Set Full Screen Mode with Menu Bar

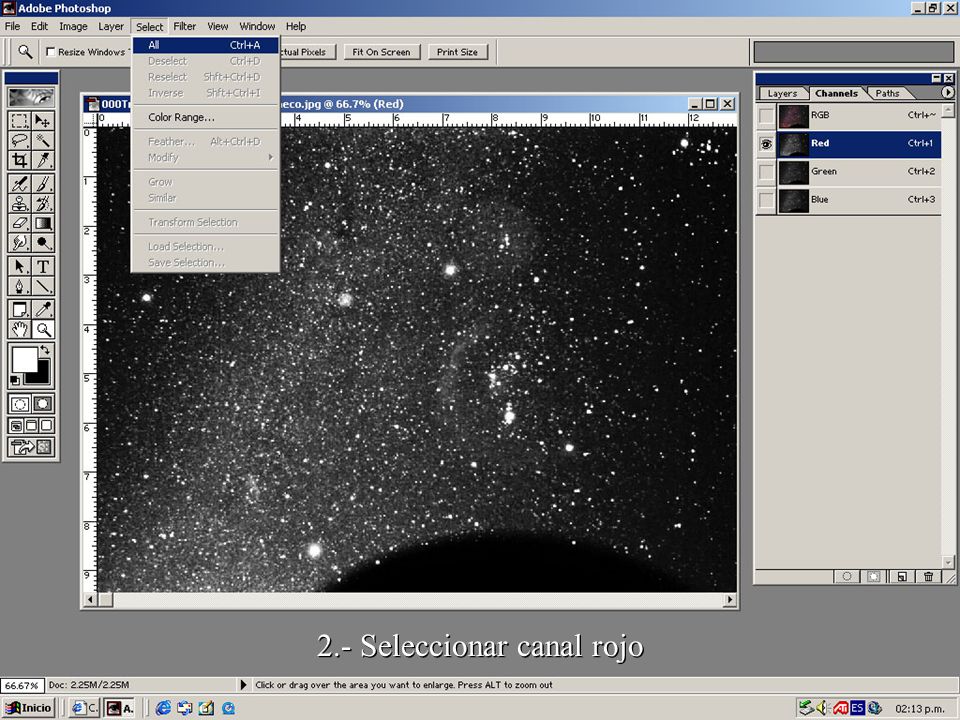(31, 426)
